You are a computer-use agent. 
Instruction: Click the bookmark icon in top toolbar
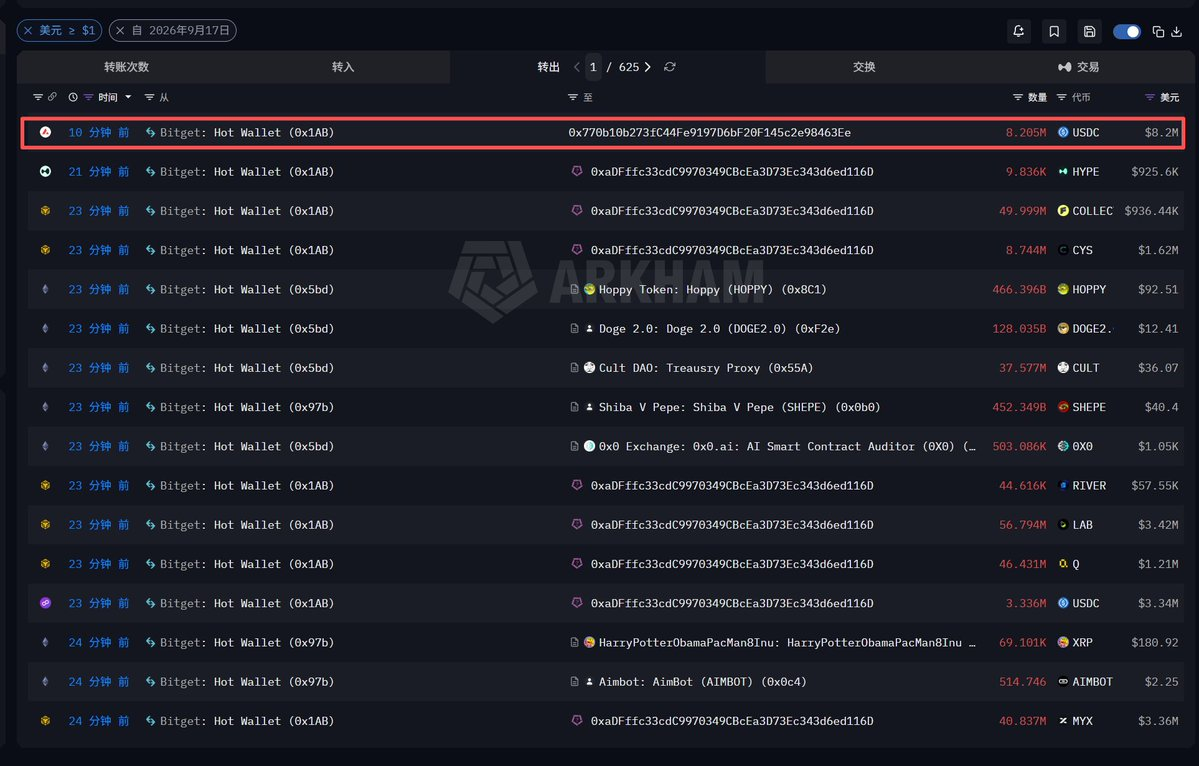[1054, 31]
